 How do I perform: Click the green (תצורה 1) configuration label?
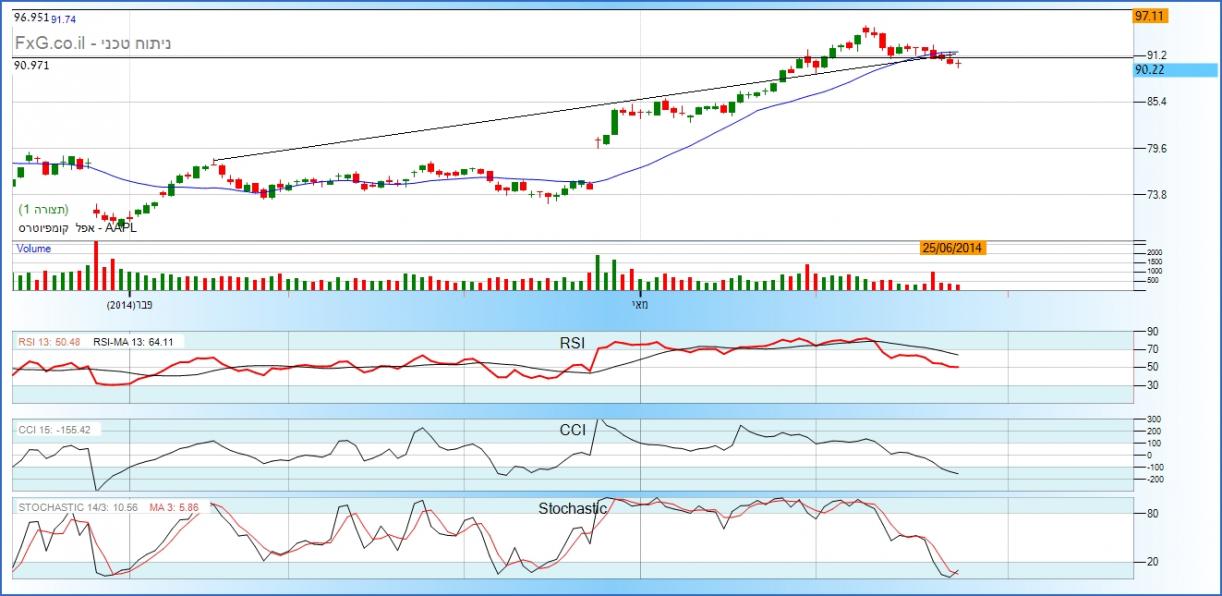(44, 210)
